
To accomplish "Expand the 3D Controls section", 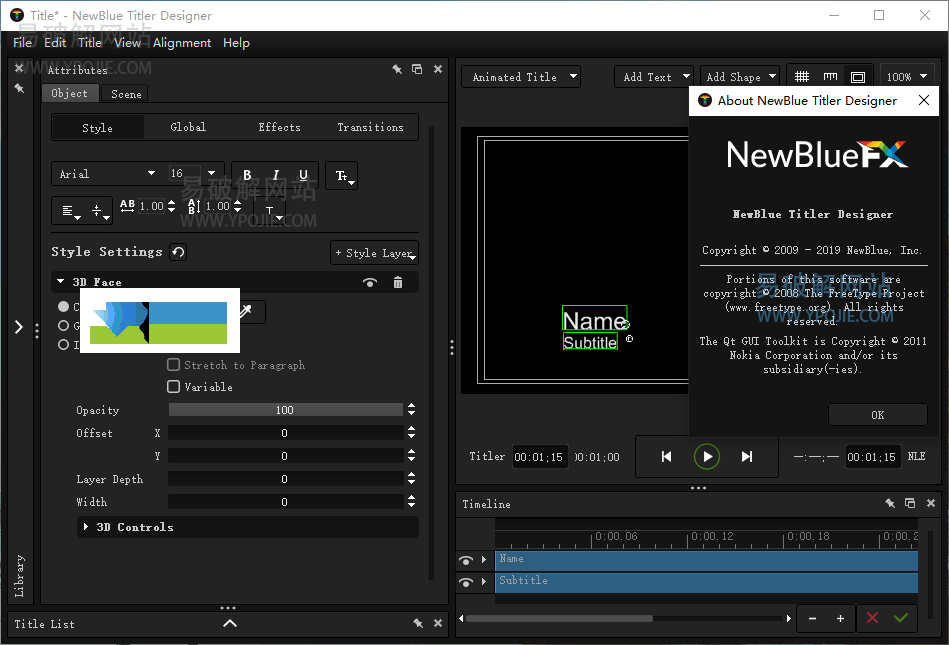I will pos(86,527).
